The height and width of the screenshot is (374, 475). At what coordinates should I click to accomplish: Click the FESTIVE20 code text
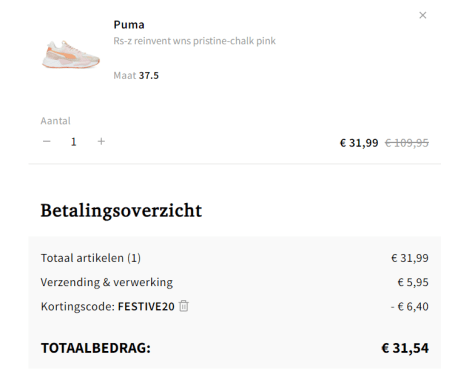click(x=146, y=306)
